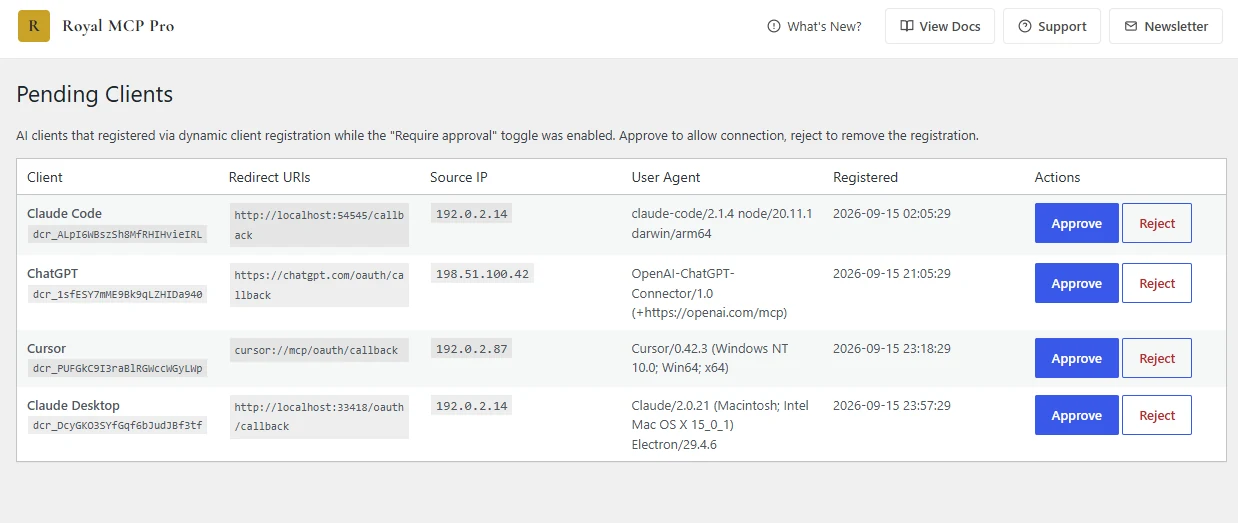Click registered time 2026-09-15 23:57:29

tap(892, 405)
